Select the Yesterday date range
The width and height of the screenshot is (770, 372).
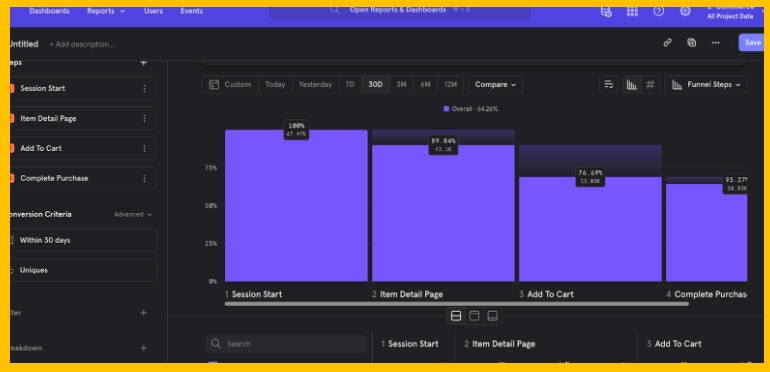tap(315, 84)
